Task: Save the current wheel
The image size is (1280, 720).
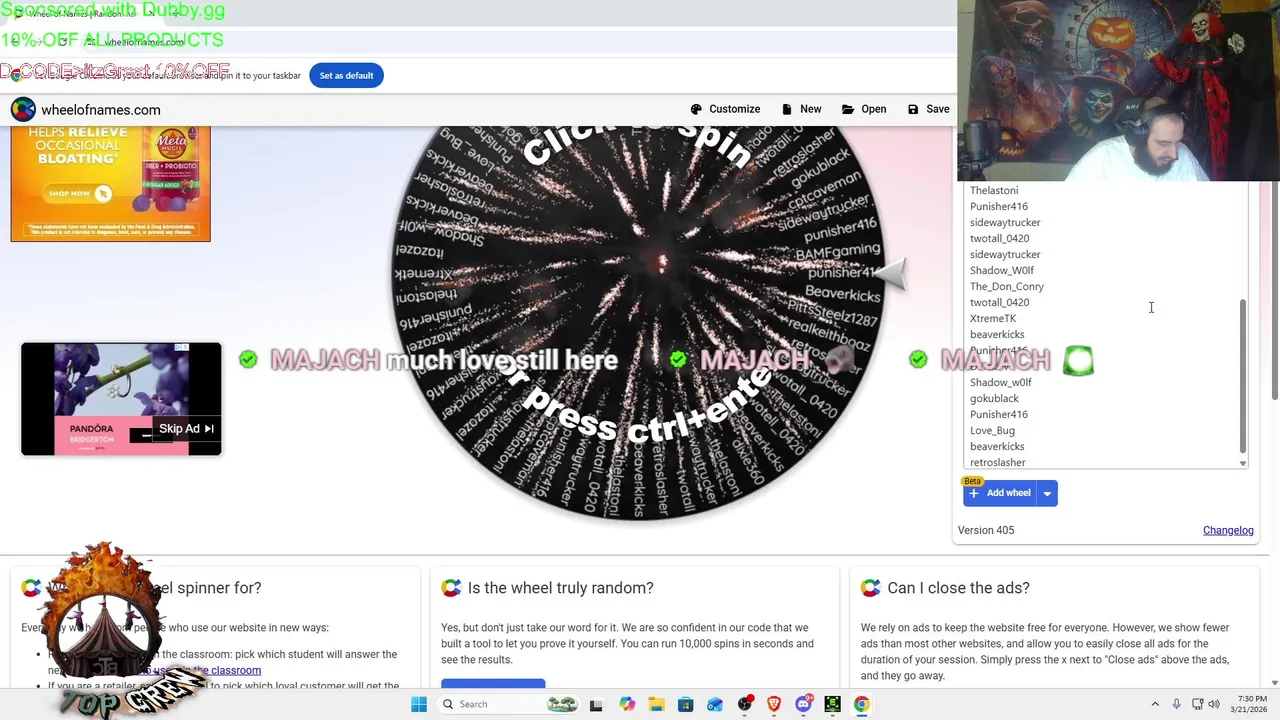Action: coord(928,109)
